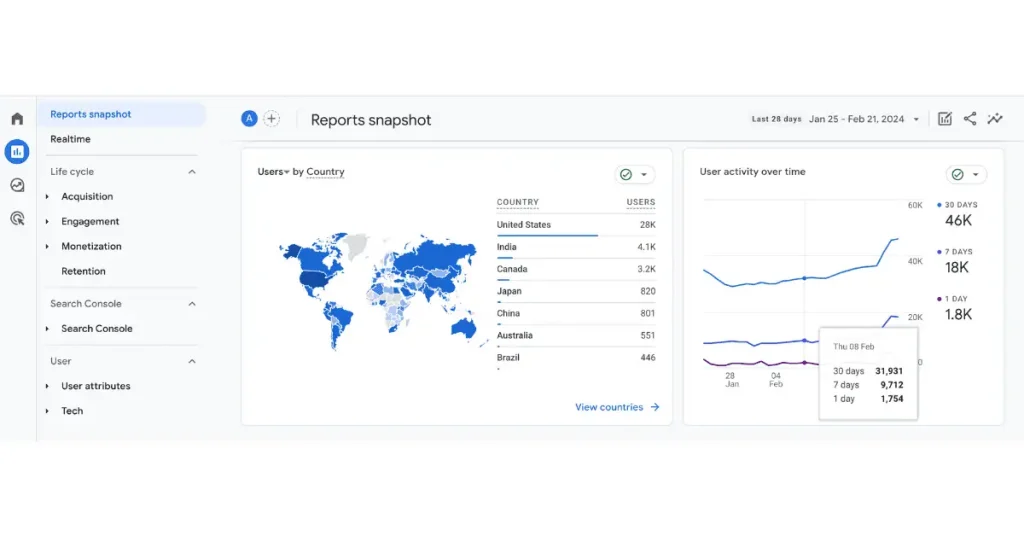This screenshot has width=1024, height=536.
Task: Select the Japan table row
Action: point(576,291)
